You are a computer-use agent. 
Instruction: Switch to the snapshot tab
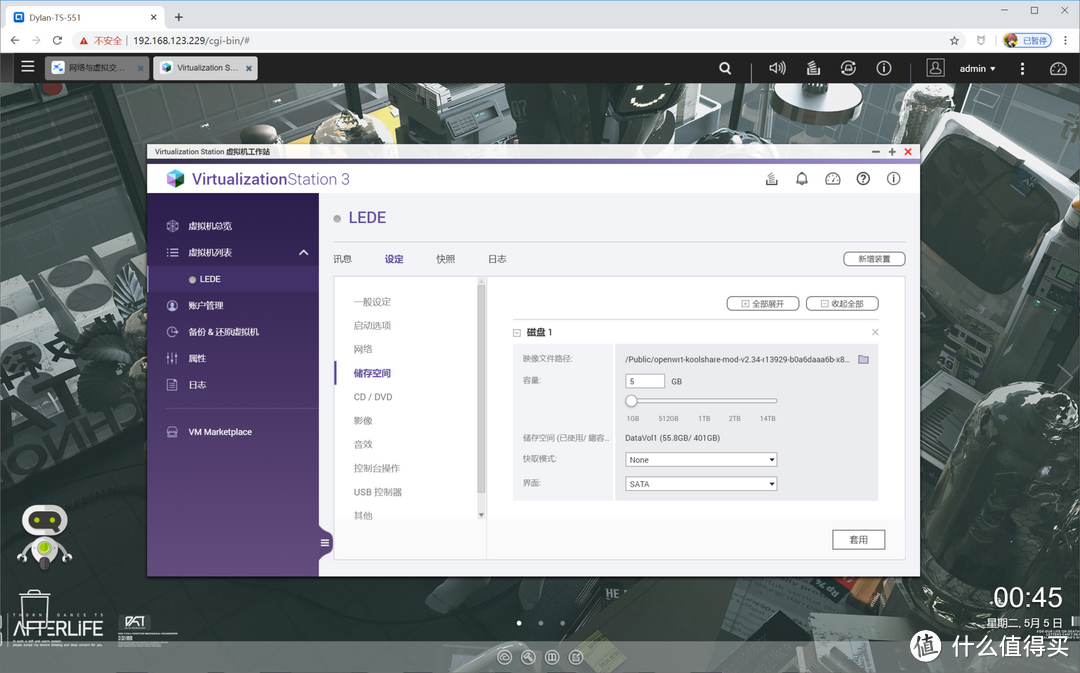tap(446, 259)
